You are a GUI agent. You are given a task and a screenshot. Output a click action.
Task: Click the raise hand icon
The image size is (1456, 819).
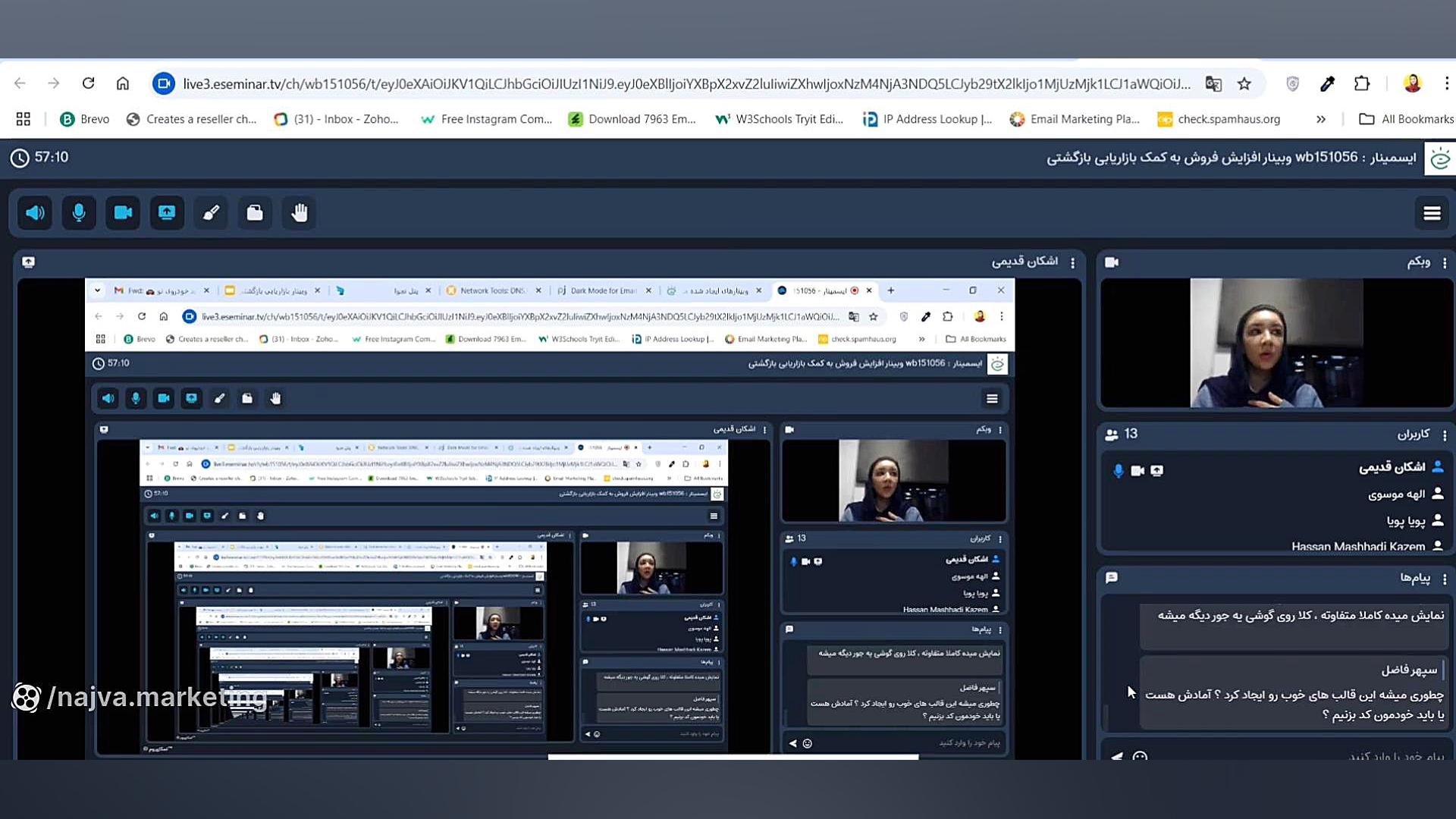(300, 213)
